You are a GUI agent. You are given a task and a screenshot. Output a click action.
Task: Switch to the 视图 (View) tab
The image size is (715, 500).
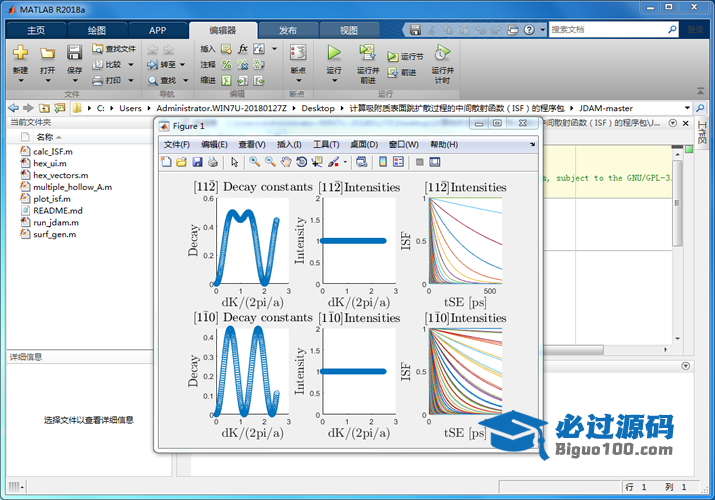tap(349, 30)
